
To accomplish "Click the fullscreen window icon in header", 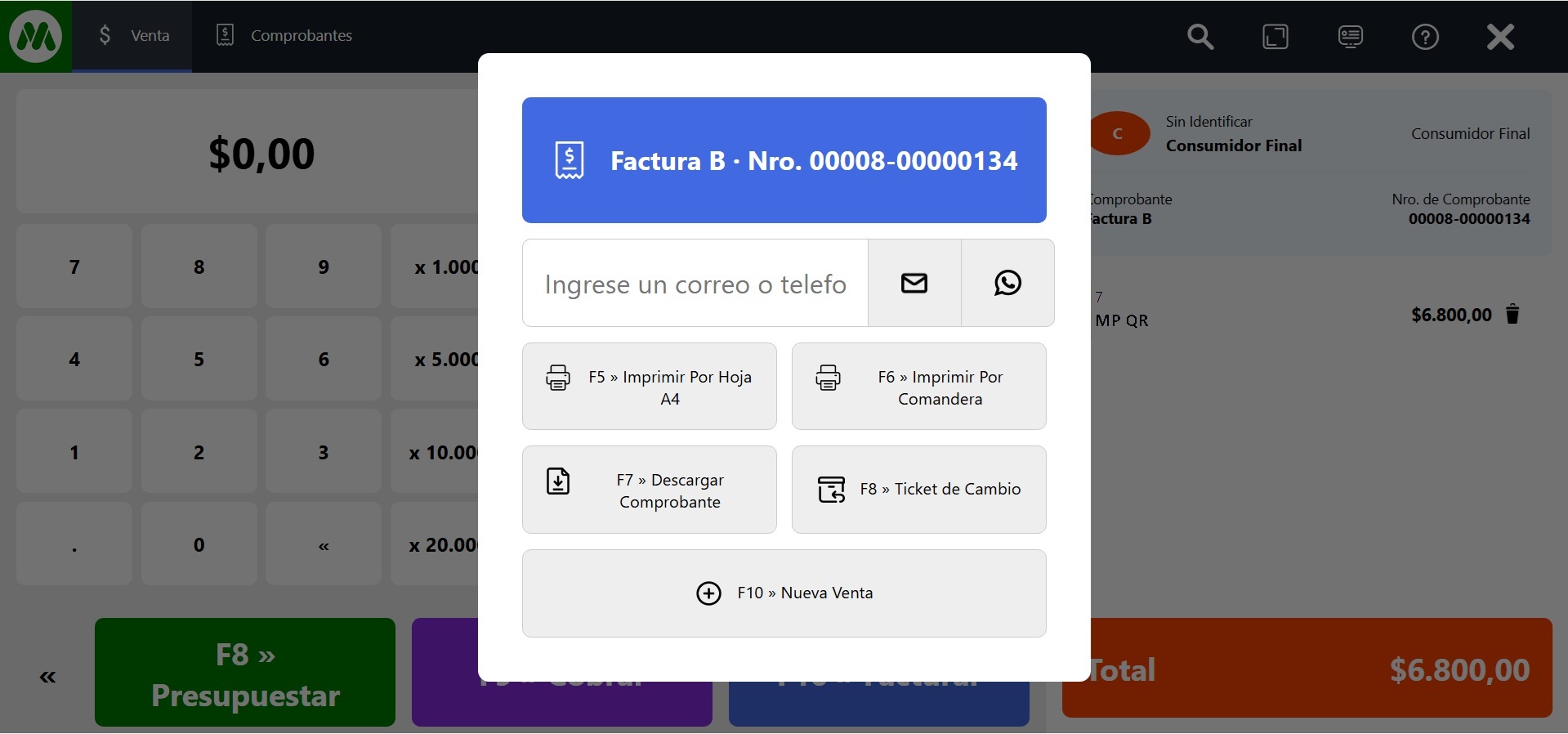I will (1275, 37).
